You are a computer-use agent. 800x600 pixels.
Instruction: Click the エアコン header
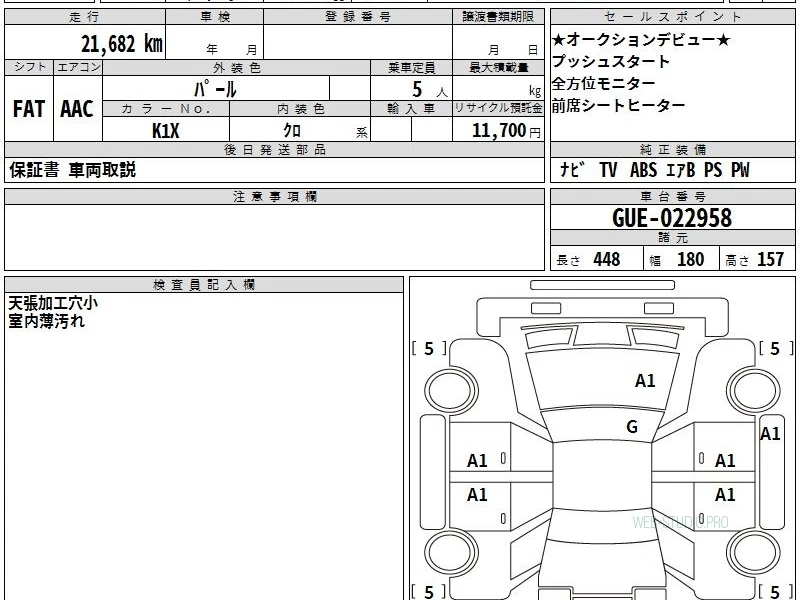pyautogui.click(x=78, y=67)
